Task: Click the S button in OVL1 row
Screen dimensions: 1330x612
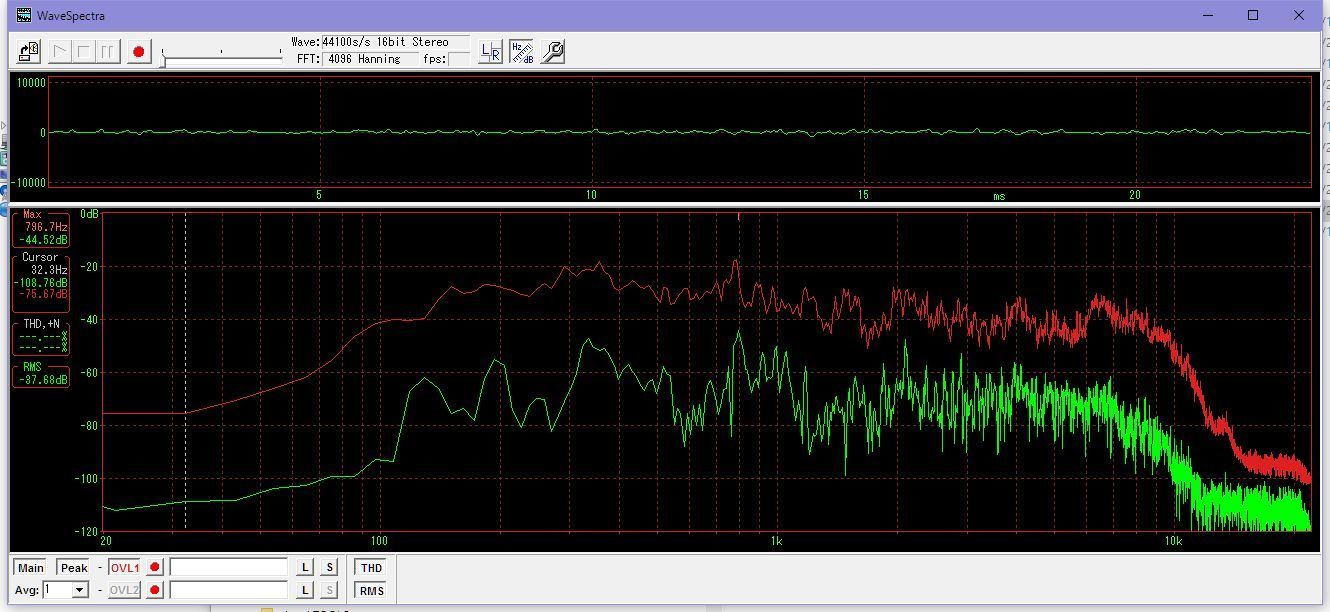Action: coord(329,568)
